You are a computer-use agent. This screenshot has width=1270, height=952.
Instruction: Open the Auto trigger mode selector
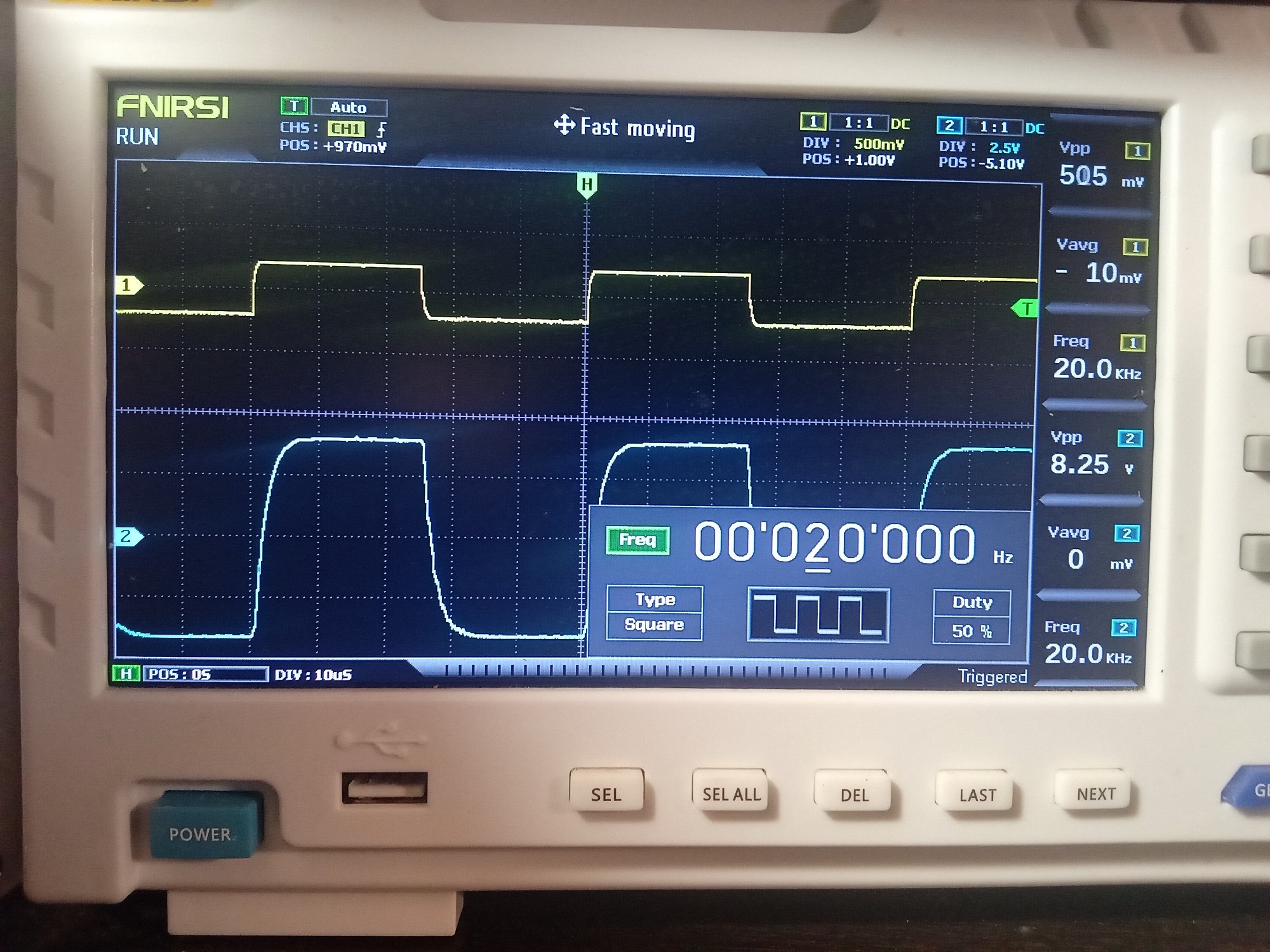[x=349, y=107]
